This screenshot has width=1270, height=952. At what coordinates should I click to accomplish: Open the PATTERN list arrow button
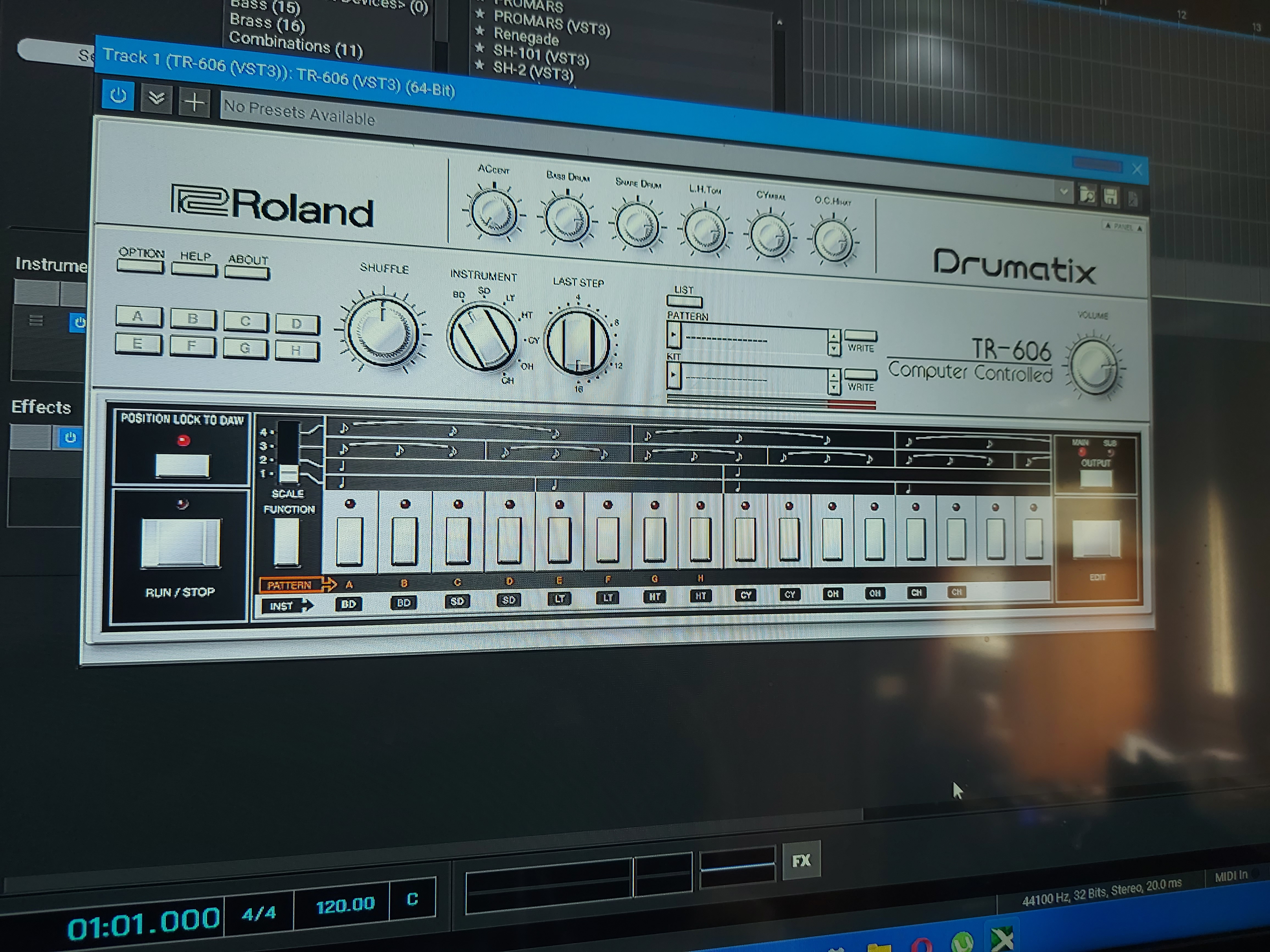(x=674, y=335)
